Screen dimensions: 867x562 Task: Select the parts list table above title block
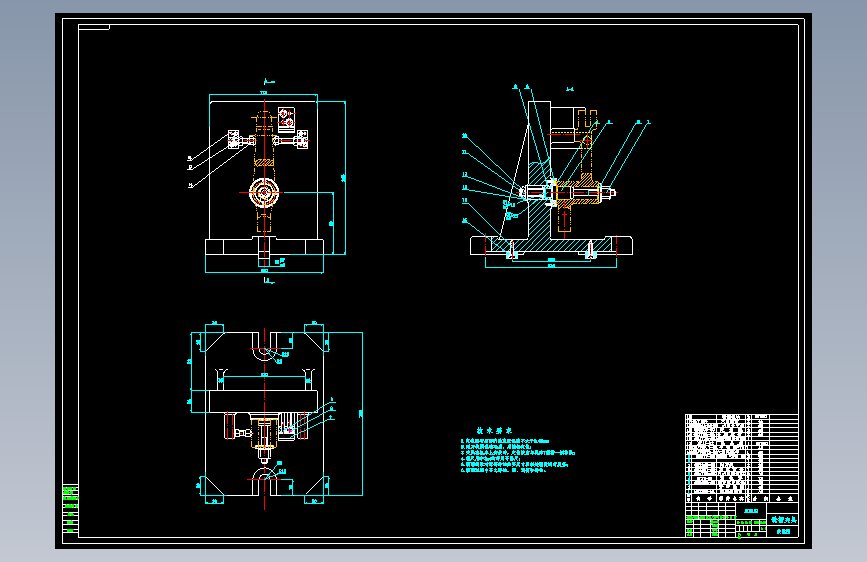point(741,458)
